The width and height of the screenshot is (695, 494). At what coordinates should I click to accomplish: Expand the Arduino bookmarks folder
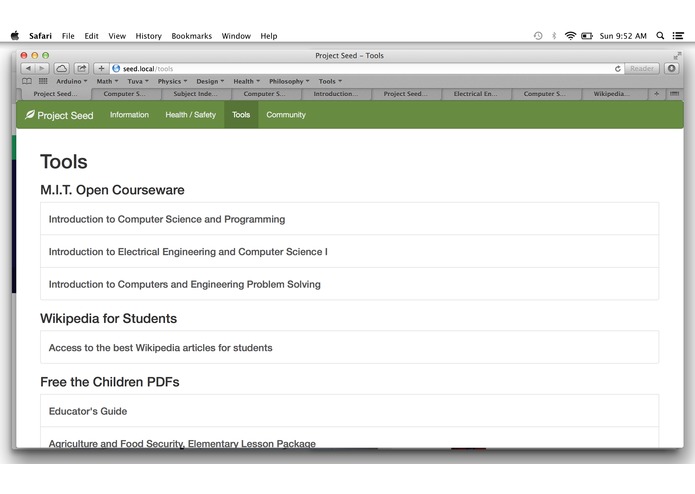(71, 81)
